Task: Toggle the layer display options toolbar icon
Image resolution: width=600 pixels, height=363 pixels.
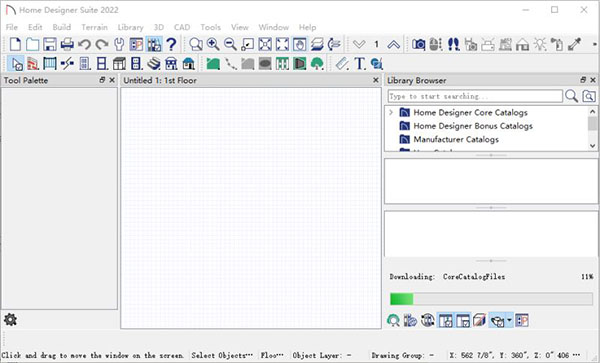Action: pyautogui.click(x=317, y=44)
